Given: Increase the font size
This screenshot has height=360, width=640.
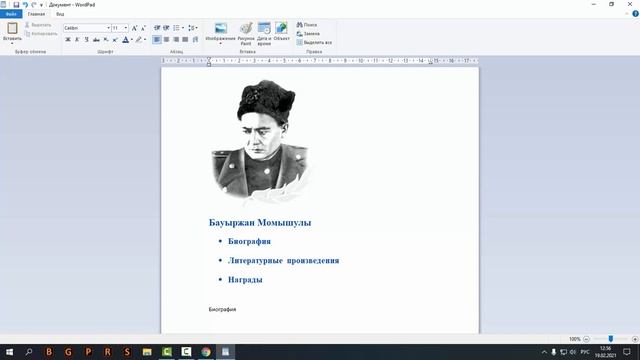Looking at the screenshot, I should pyautogui.click(x=134, y=28).
